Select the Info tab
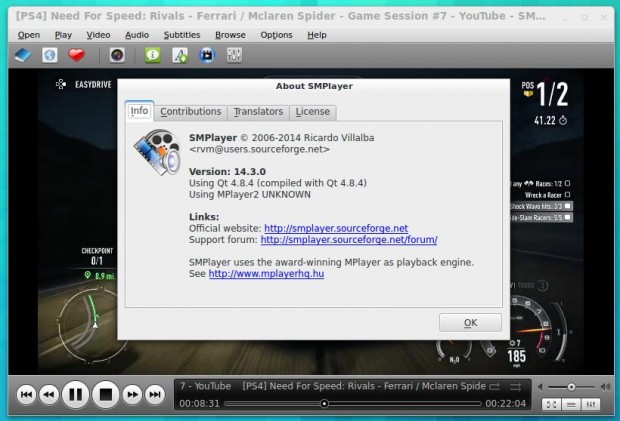Image resolution: width=620 pixels, height=421 pixels. coord(139,111)
